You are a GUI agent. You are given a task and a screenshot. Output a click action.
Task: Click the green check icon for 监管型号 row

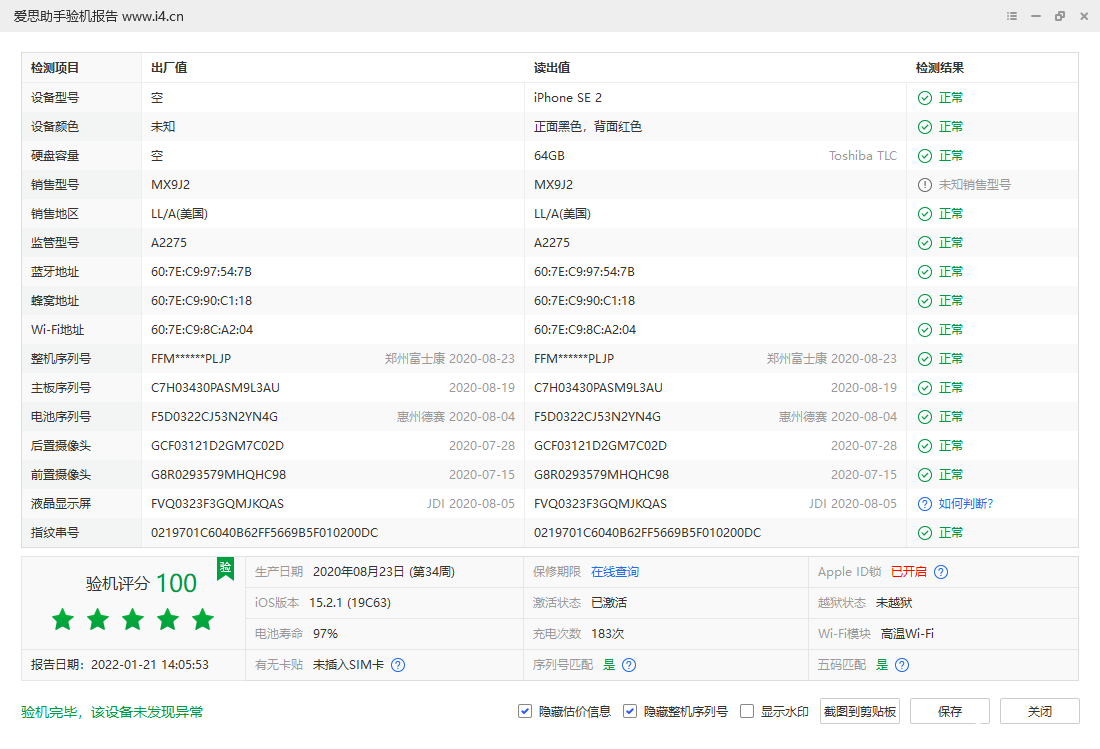click(925, 243)
